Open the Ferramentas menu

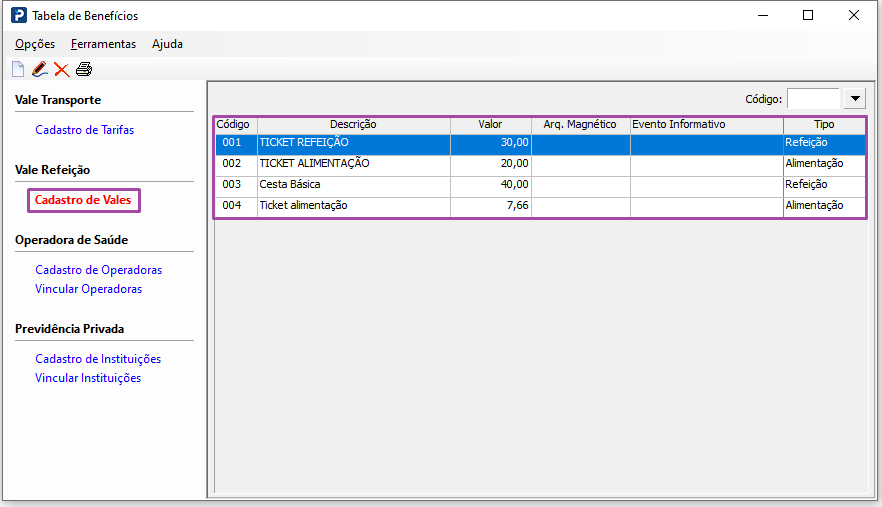coord(104,44)
